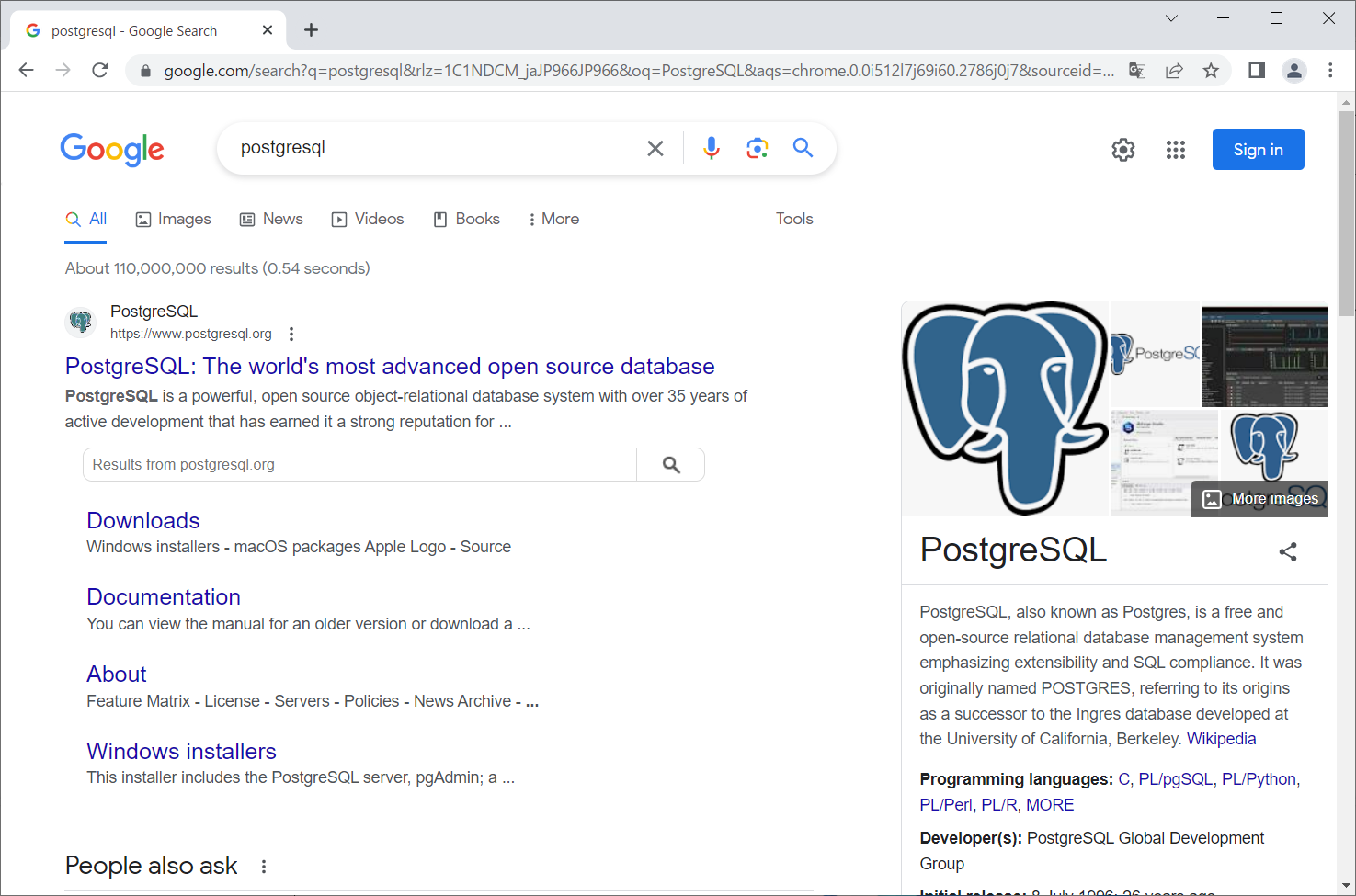
Task: Open Google apps grid menu
Action: coord(1175,150)
